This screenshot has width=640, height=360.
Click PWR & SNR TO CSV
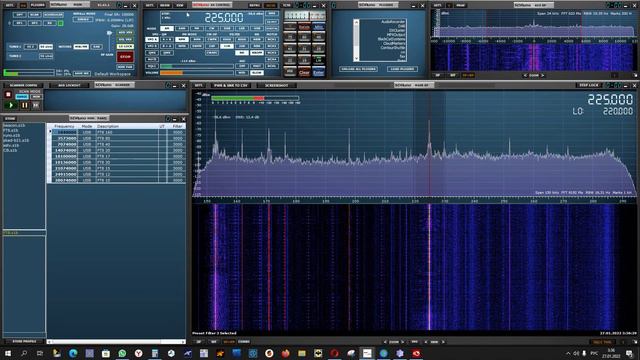[x=231, y=85]
